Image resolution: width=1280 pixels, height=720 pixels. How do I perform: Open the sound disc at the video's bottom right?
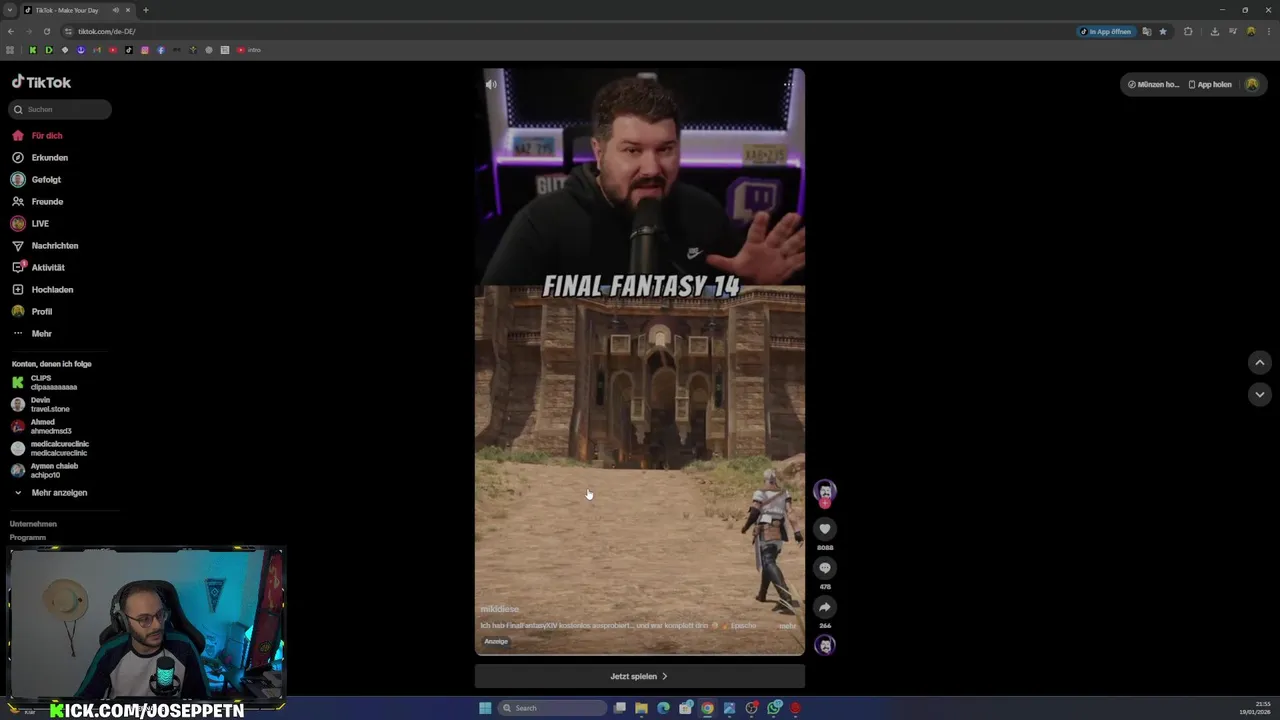tap(825, 645)
